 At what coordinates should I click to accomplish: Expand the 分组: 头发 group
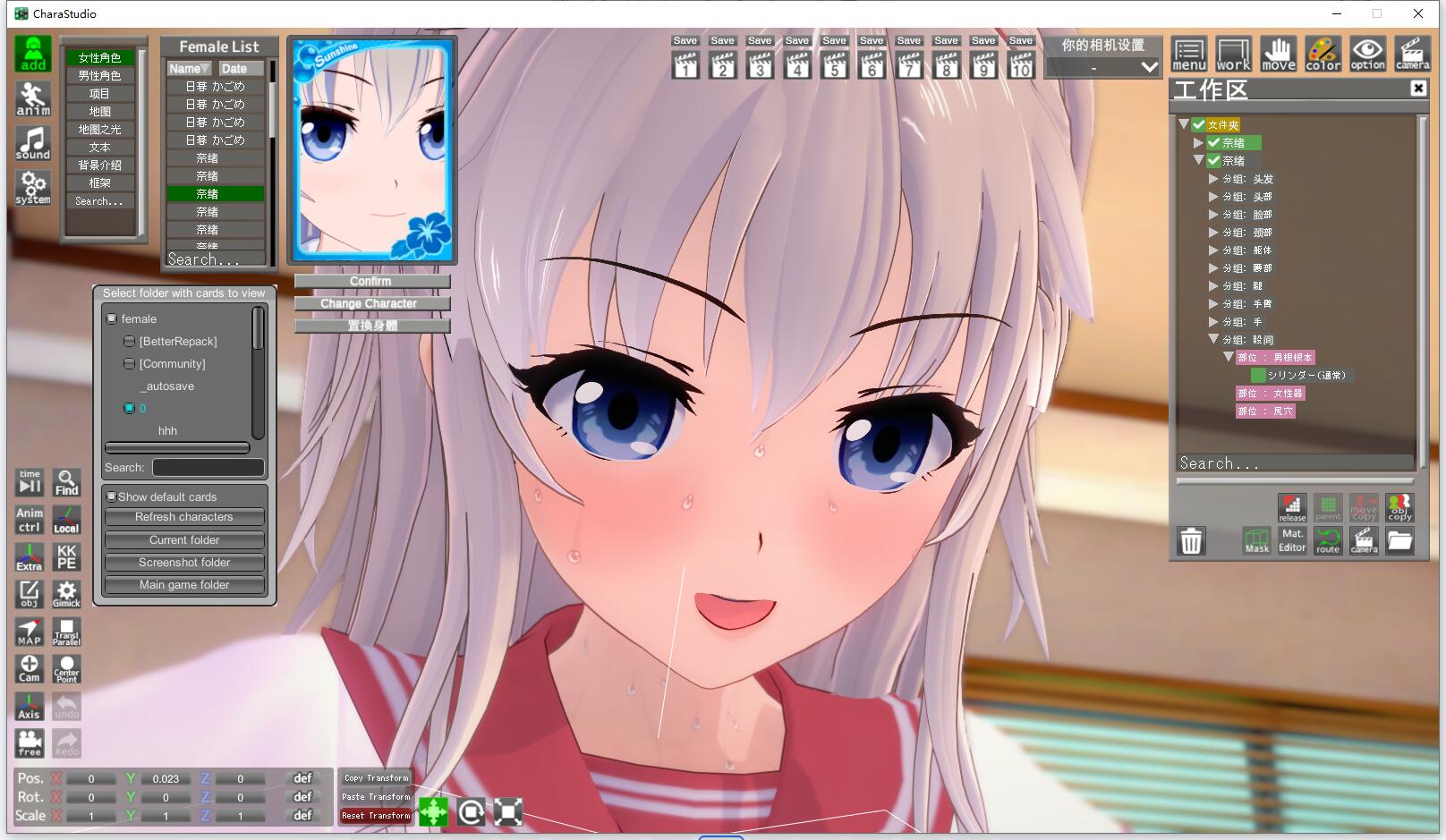1213,179
